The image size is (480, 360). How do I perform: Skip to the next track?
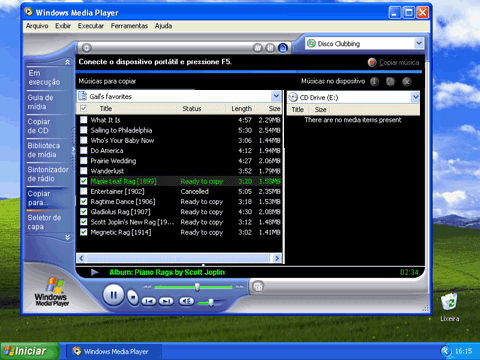166,301
